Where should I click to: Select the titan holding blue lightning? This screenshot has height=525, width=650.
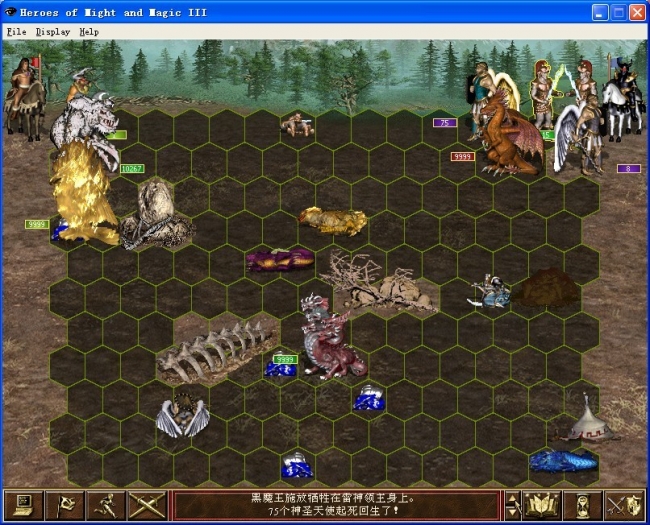(582, 83)
